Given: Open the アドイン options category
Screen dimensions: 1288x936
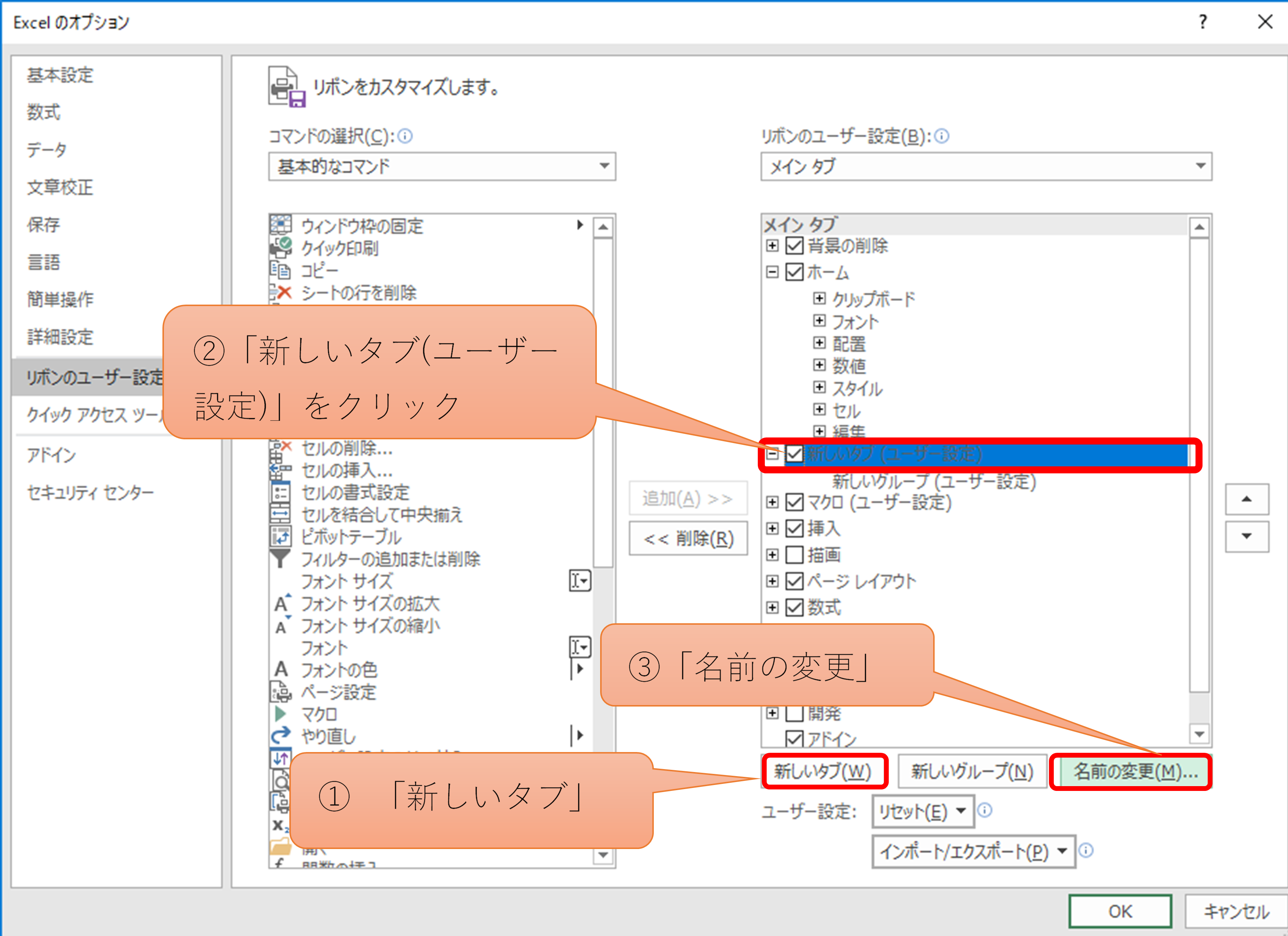Looking at the screenshot, I should point(51,454).
